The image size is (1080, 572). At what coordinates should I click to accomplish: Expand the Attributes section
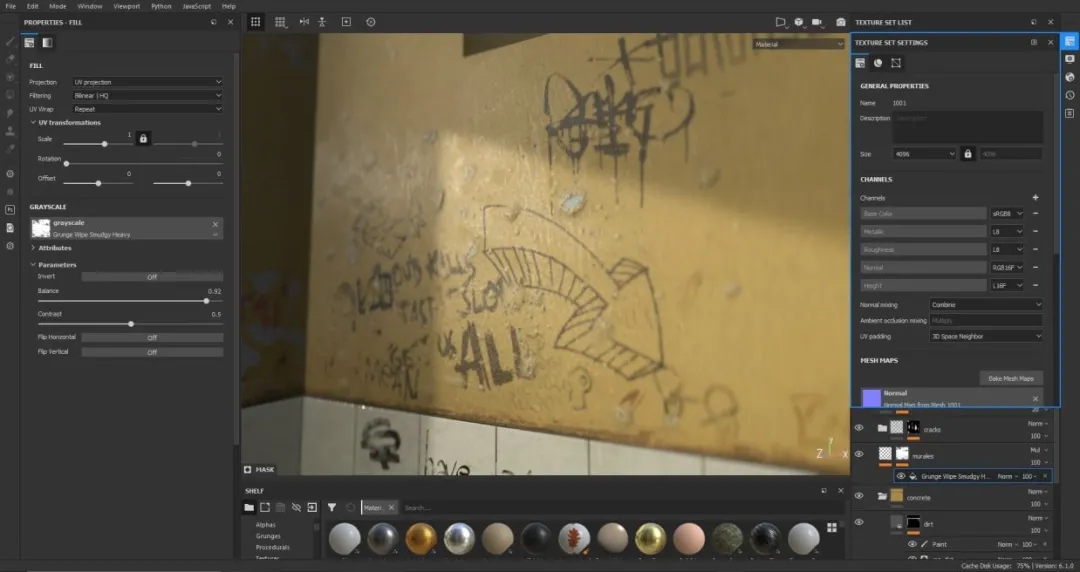tap(33, 248)
